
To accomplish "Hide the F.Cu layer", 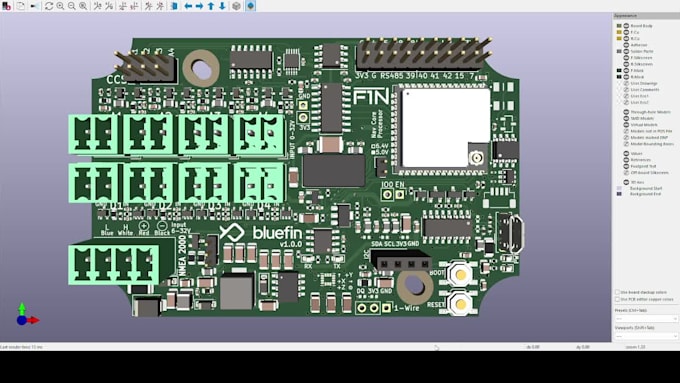I will click(x=626, y=32).
